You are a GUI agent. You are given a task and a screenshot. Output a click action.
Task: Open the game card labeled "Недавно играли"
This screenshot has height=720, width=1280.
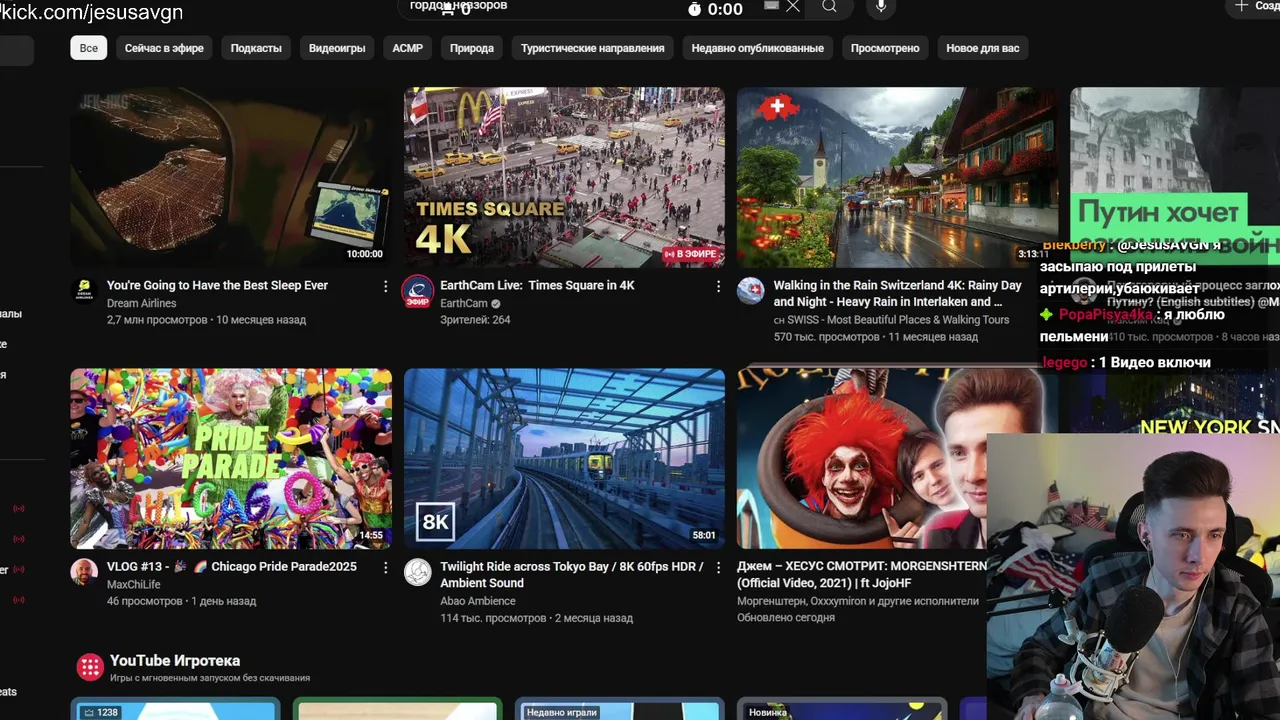[619, 709]
